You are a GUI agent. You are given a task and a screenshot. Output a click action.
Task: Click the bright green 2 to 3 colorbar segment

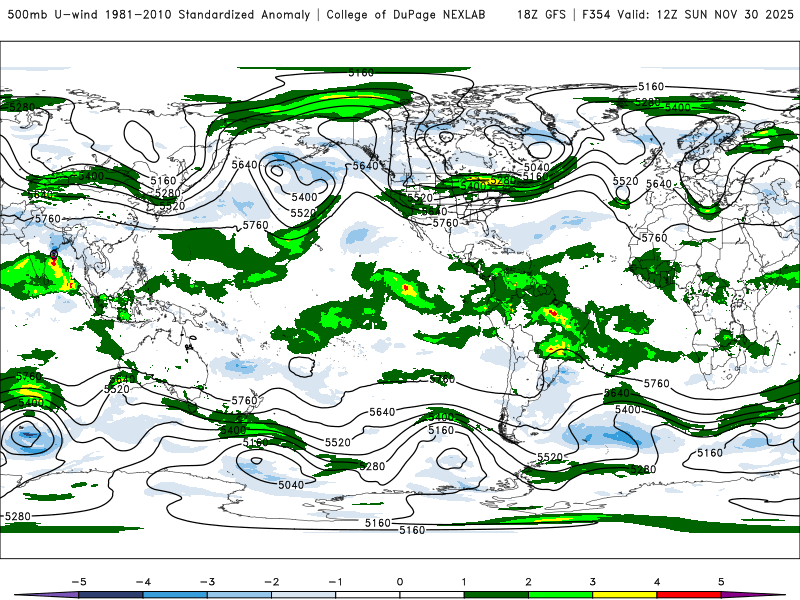click(x=561, y=595)
